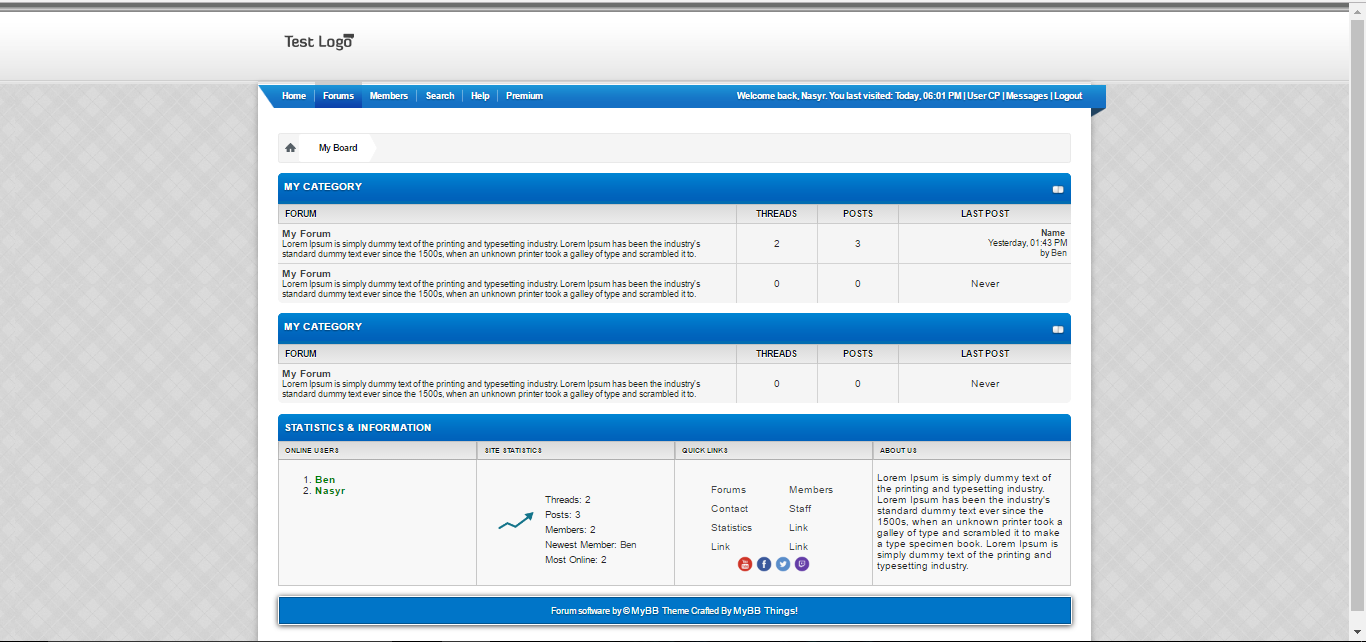Open the last post titled Name
Viewport: 1366px width, 642px height.
tap(1053, 233)
